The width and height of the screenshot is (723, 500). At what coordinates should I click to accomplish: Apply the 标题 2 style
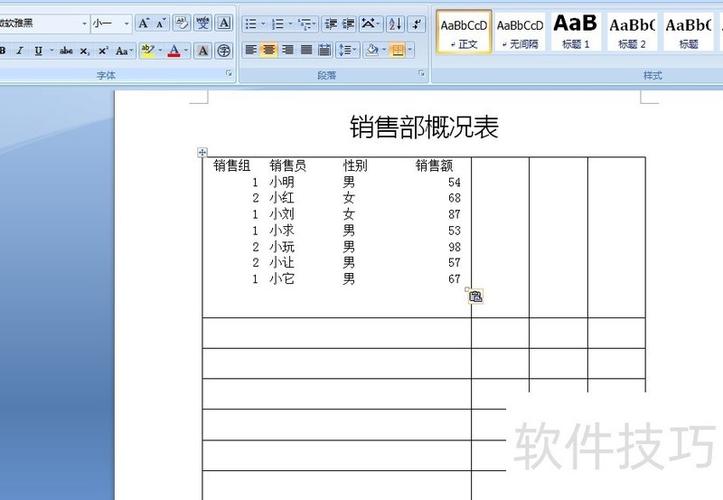point(632,32)
